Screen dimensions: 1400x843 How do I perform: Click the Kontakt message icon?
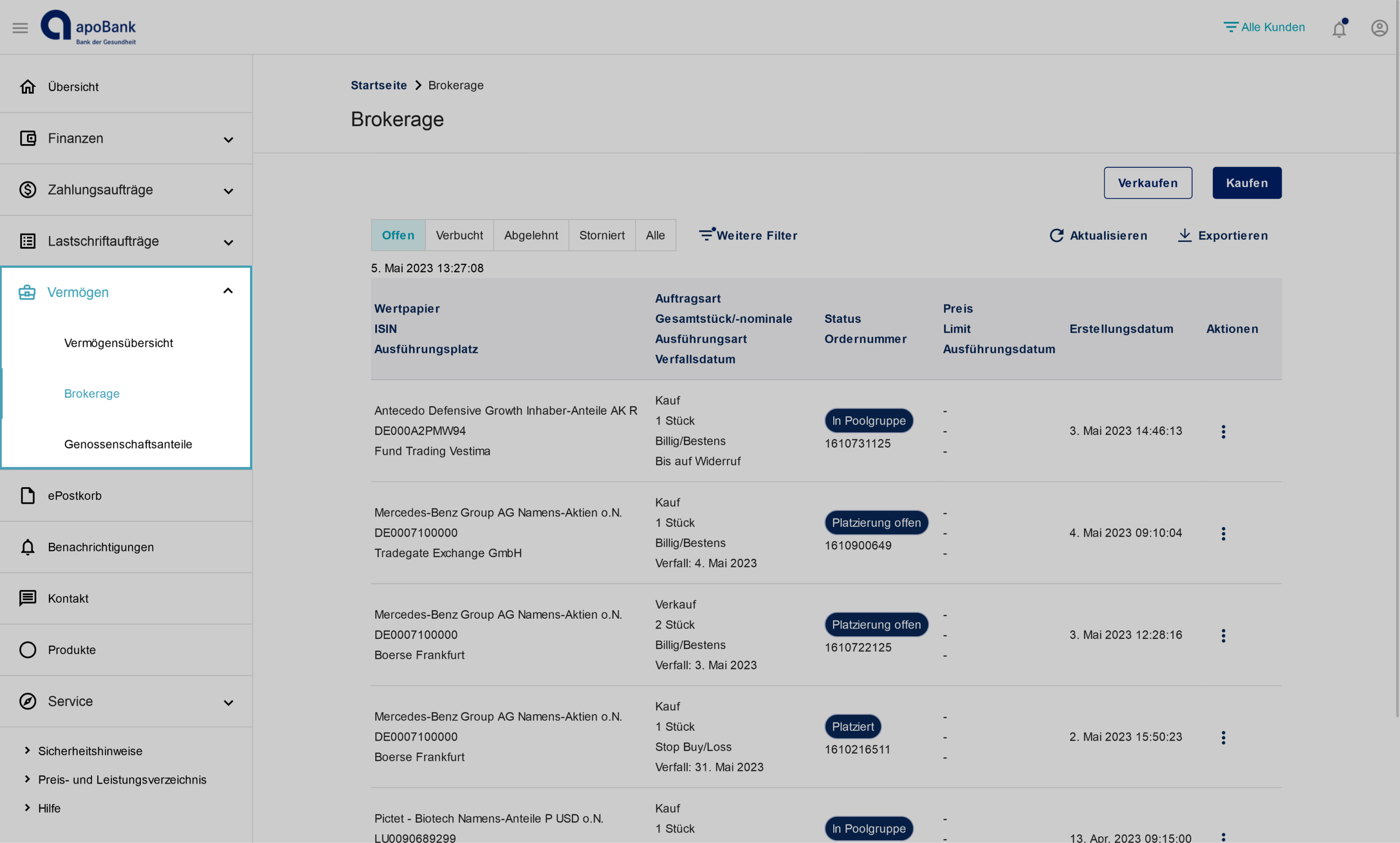point(27,598)
